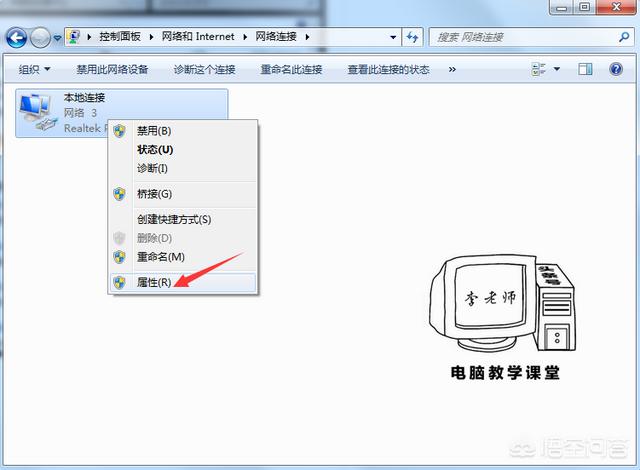640x470 pixels.
Task: Choose 属性(R) in context menu
Action: pyautogui.click(x=183, y=282)
